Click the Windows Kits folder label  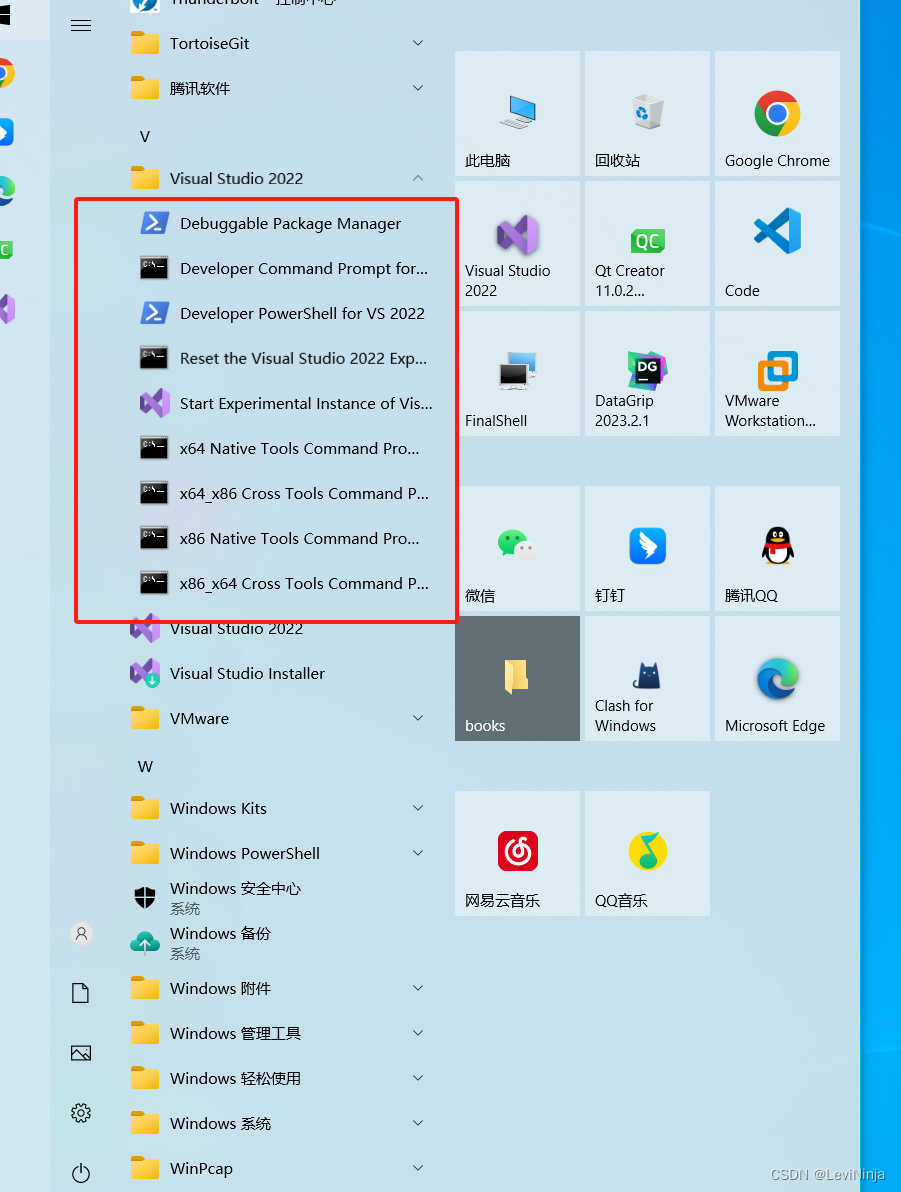(218, 808)
